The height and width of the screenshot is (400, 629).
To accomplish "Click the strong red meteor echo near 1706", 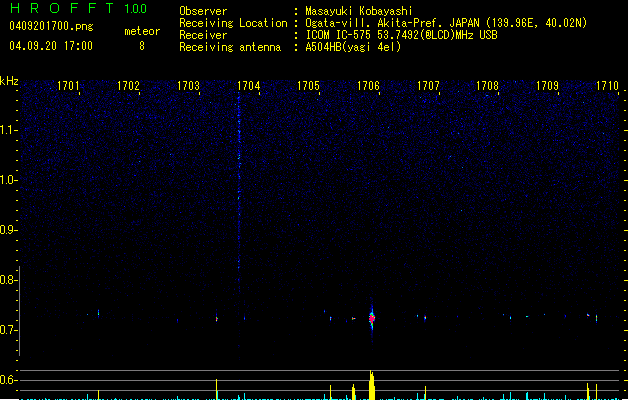I will 372,319.
